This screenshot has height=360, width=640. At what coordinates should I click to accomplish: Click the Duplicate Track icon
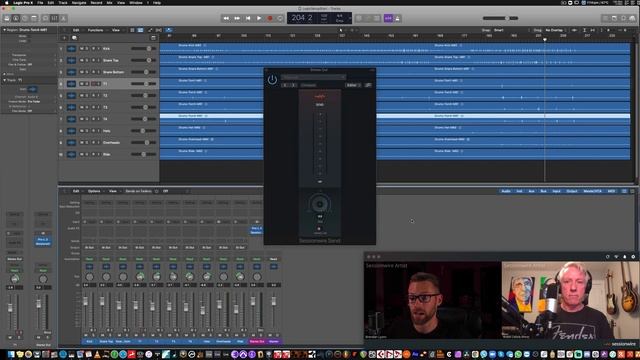tap(74, 38)
